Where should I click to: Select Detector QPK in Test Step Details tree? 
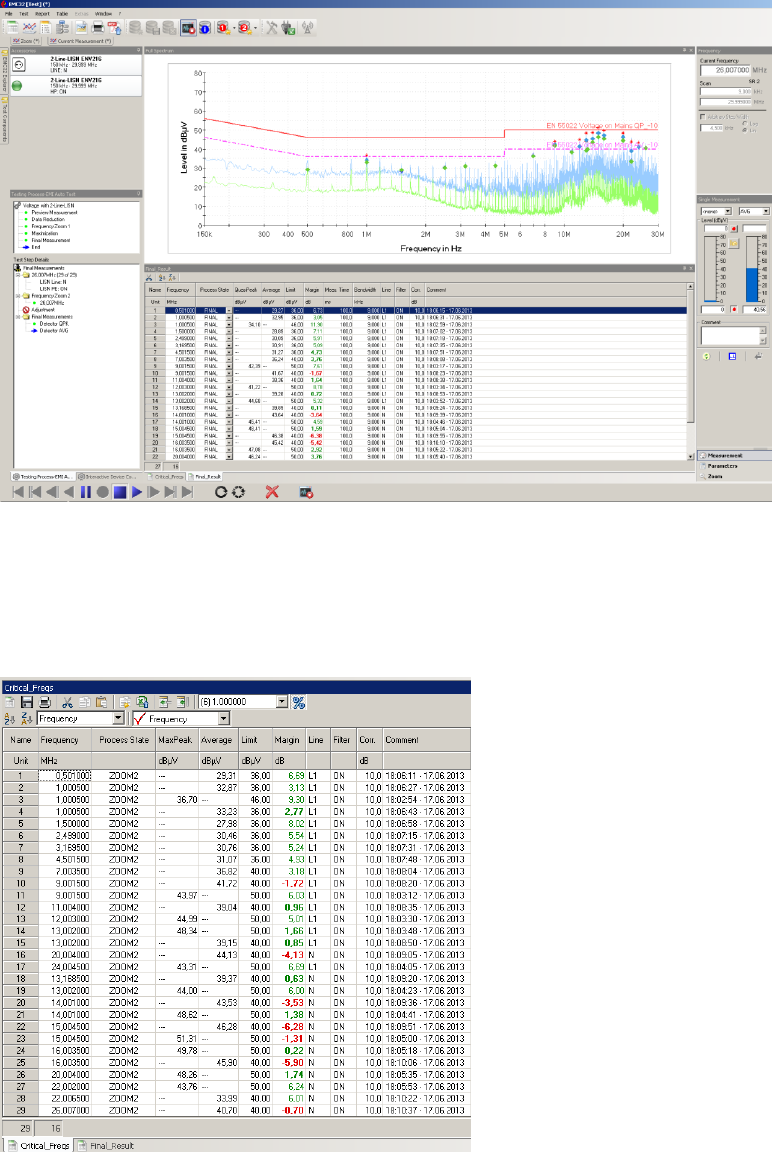[54, 324]
